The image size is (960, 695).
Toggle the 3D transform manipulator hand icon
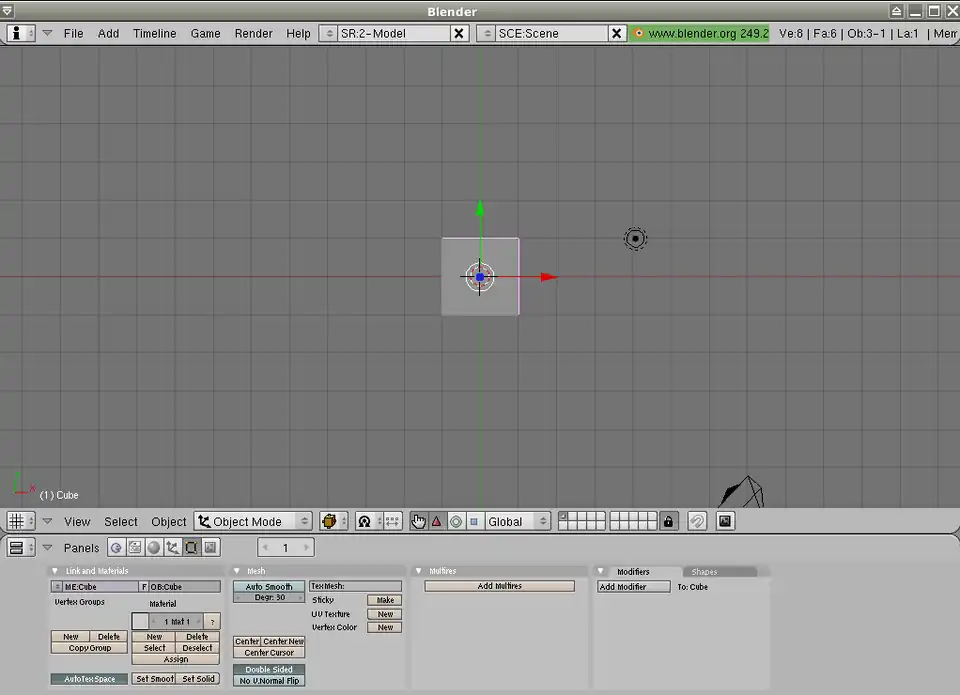coord(418,521)
